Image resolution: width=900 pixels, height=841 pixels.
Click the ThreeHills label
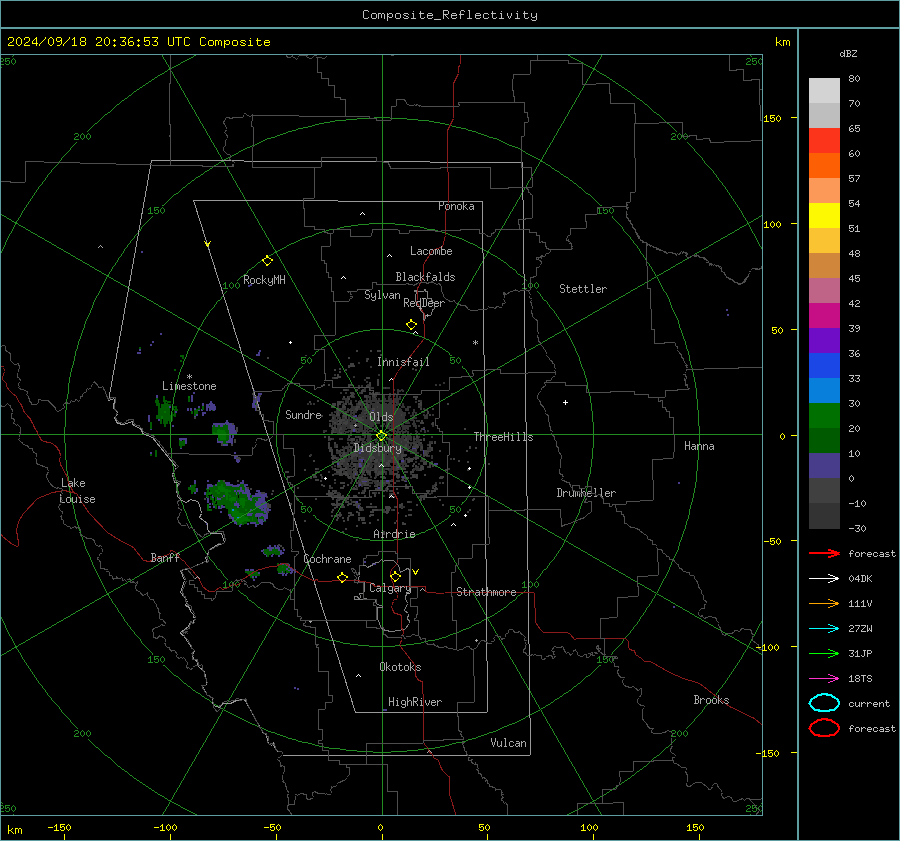[x=503, y=437]
